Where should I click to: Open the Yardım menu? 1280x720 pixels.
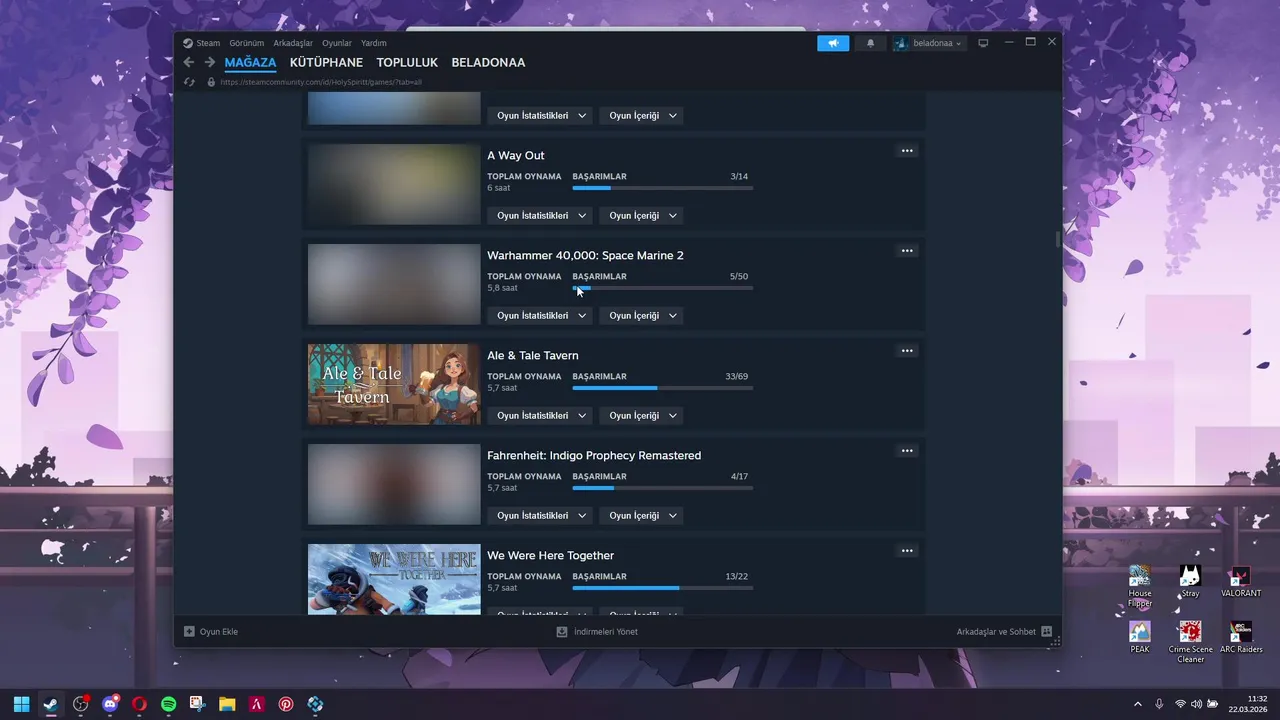[374, 43]
